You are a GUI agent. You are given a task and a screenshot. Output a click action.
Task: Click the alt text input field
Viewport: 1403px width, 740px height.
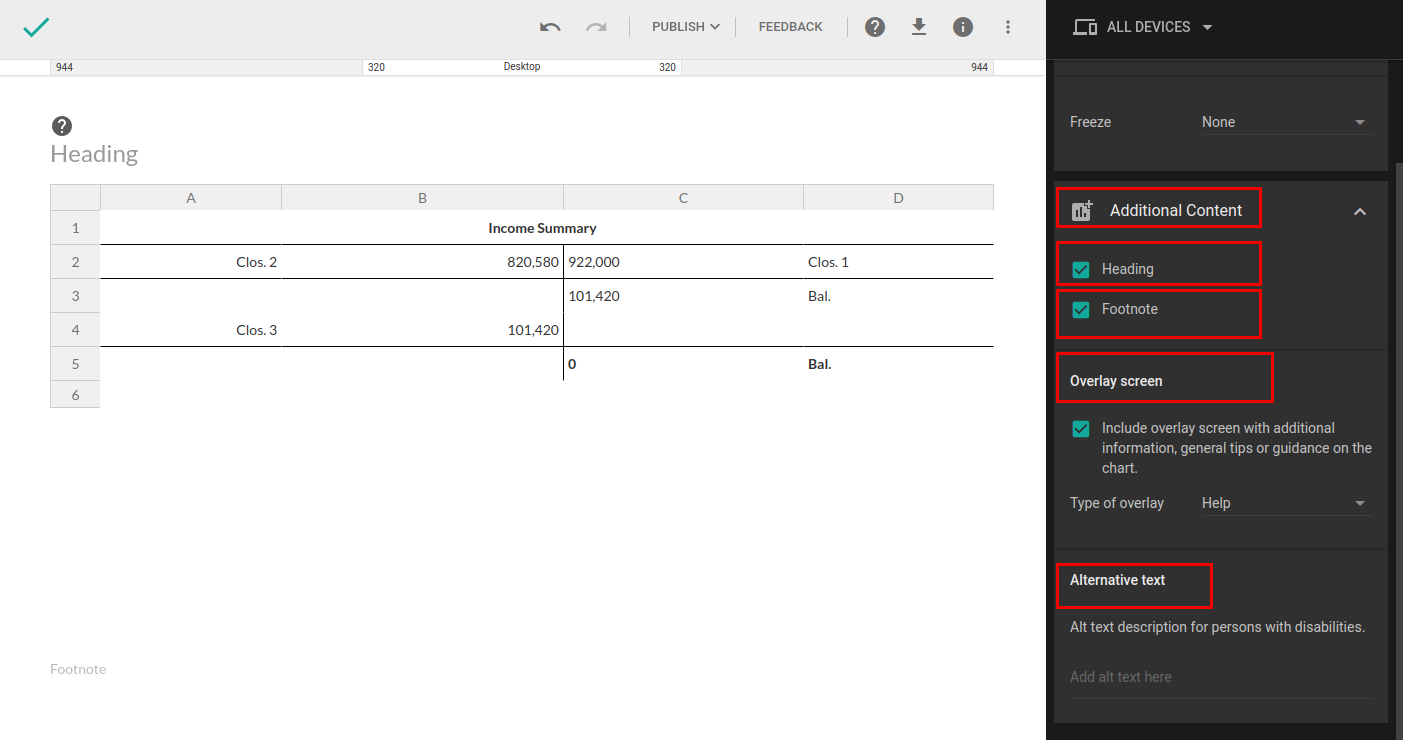[x=1219, y=677]
